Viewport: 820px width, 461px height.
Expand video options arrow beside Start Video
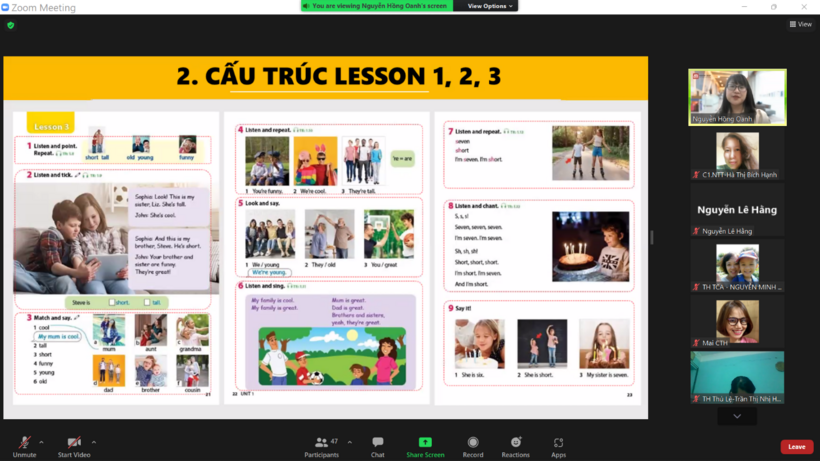(x=94, y=442)
